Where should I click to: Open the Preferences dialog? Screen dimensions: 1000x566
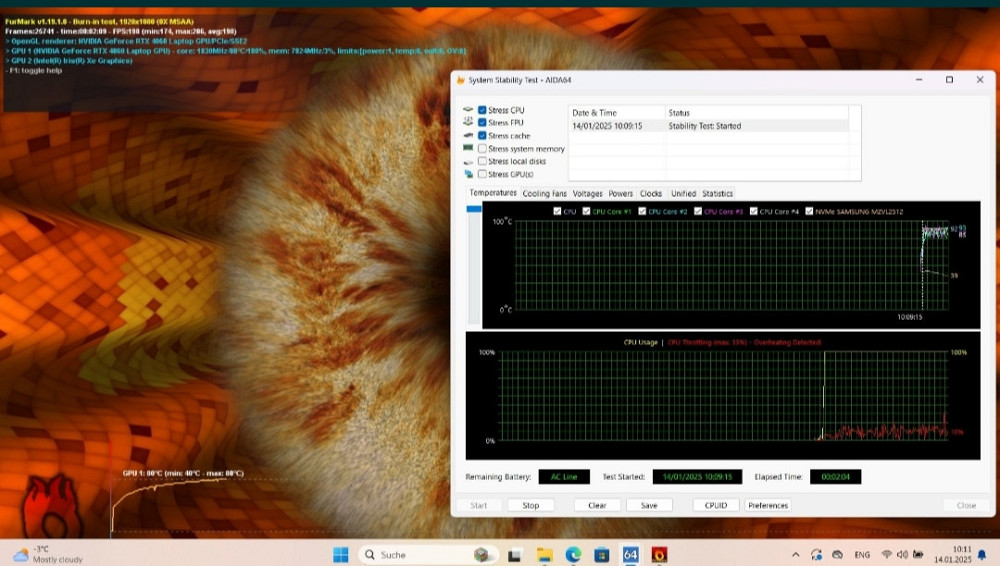point(768,505)
